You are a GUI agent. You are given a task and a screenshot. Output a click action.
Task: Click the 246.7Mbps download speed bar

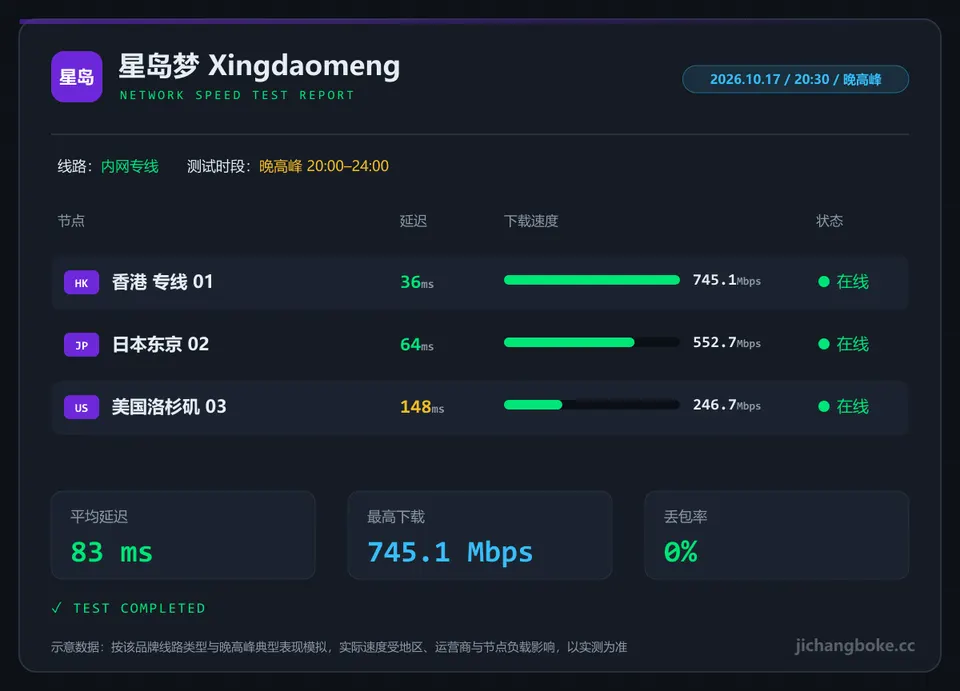591,405
